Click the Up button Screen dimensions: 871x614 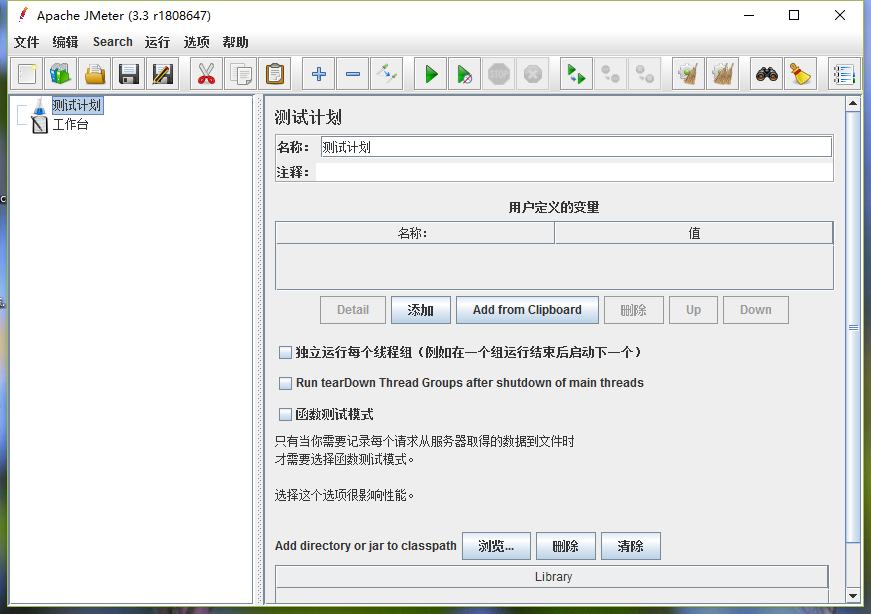click(x=693, y=310)
